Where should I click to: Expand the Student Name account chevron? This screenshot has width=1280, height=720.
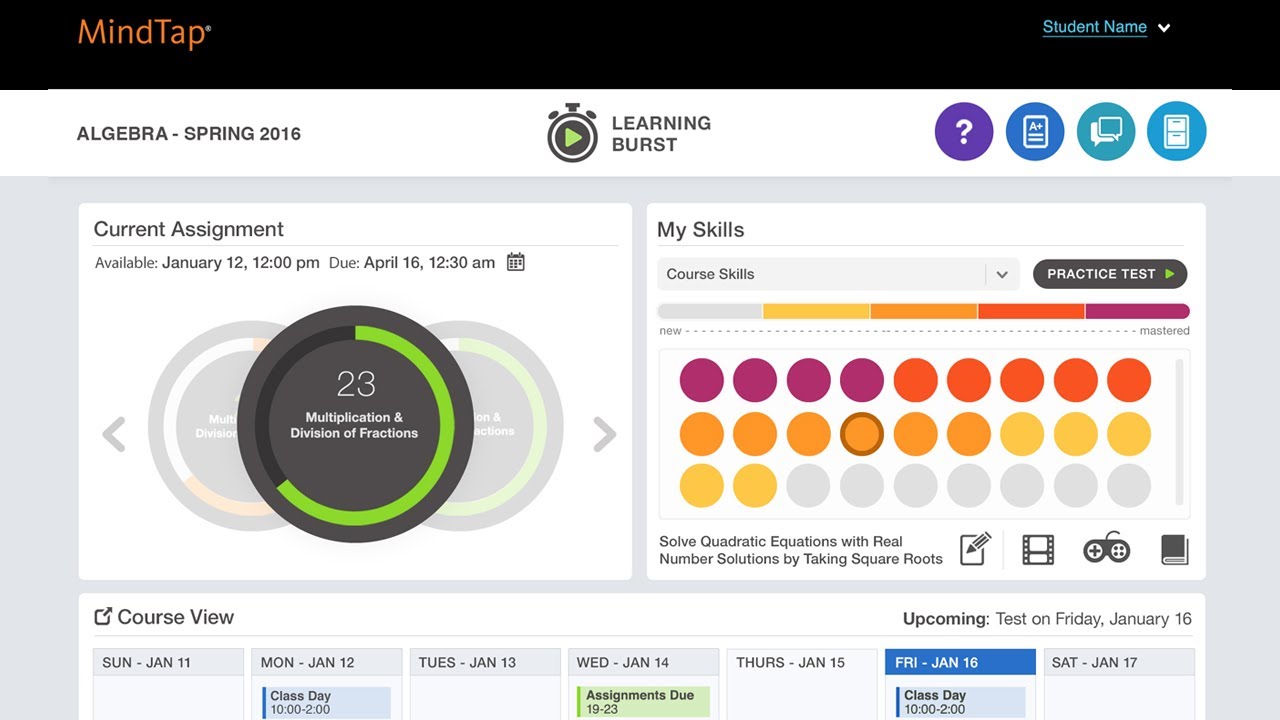tap(1164, 28)
